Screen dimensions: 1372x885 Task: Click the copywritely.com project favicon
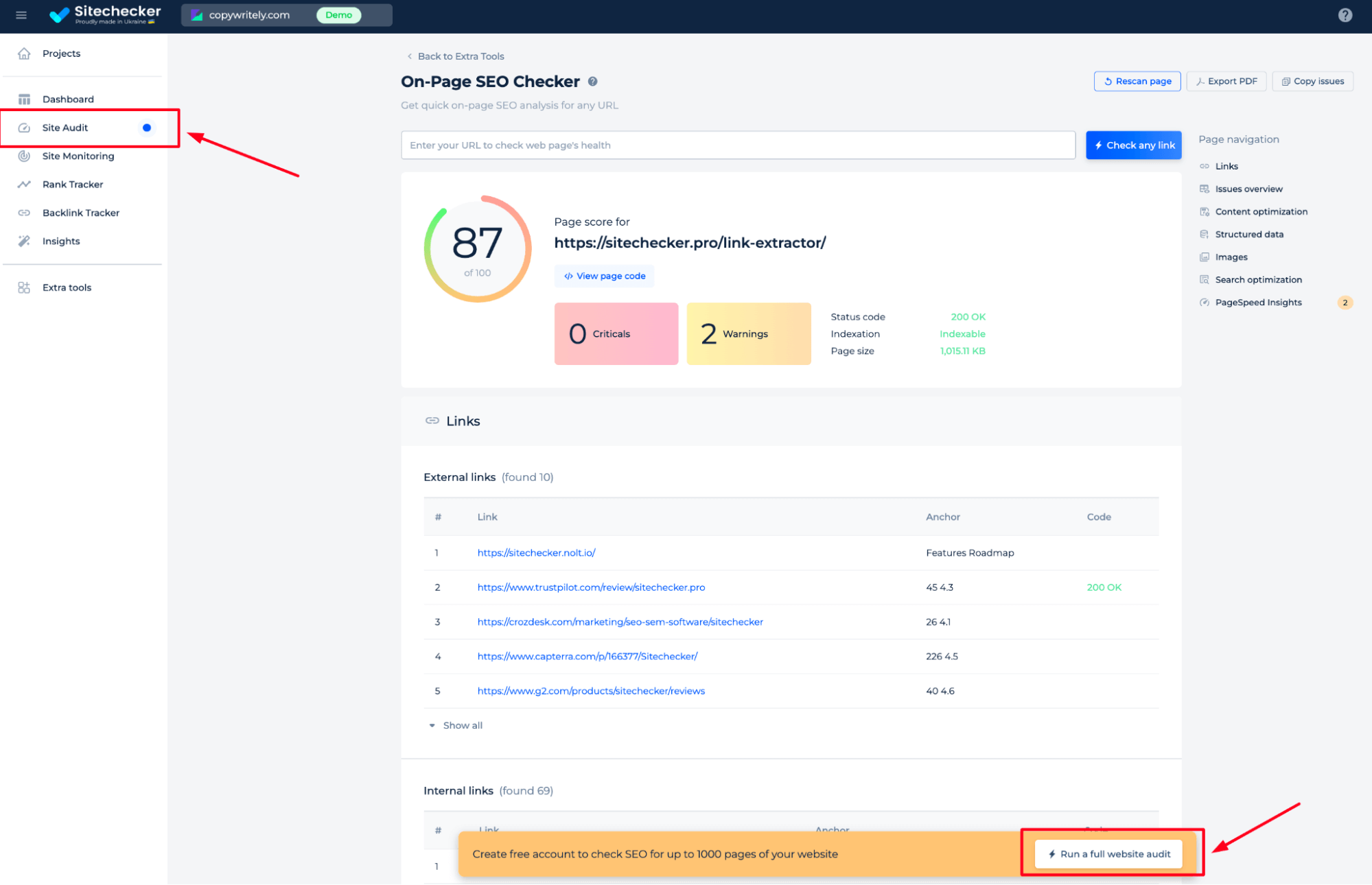(x=197, y=15)
